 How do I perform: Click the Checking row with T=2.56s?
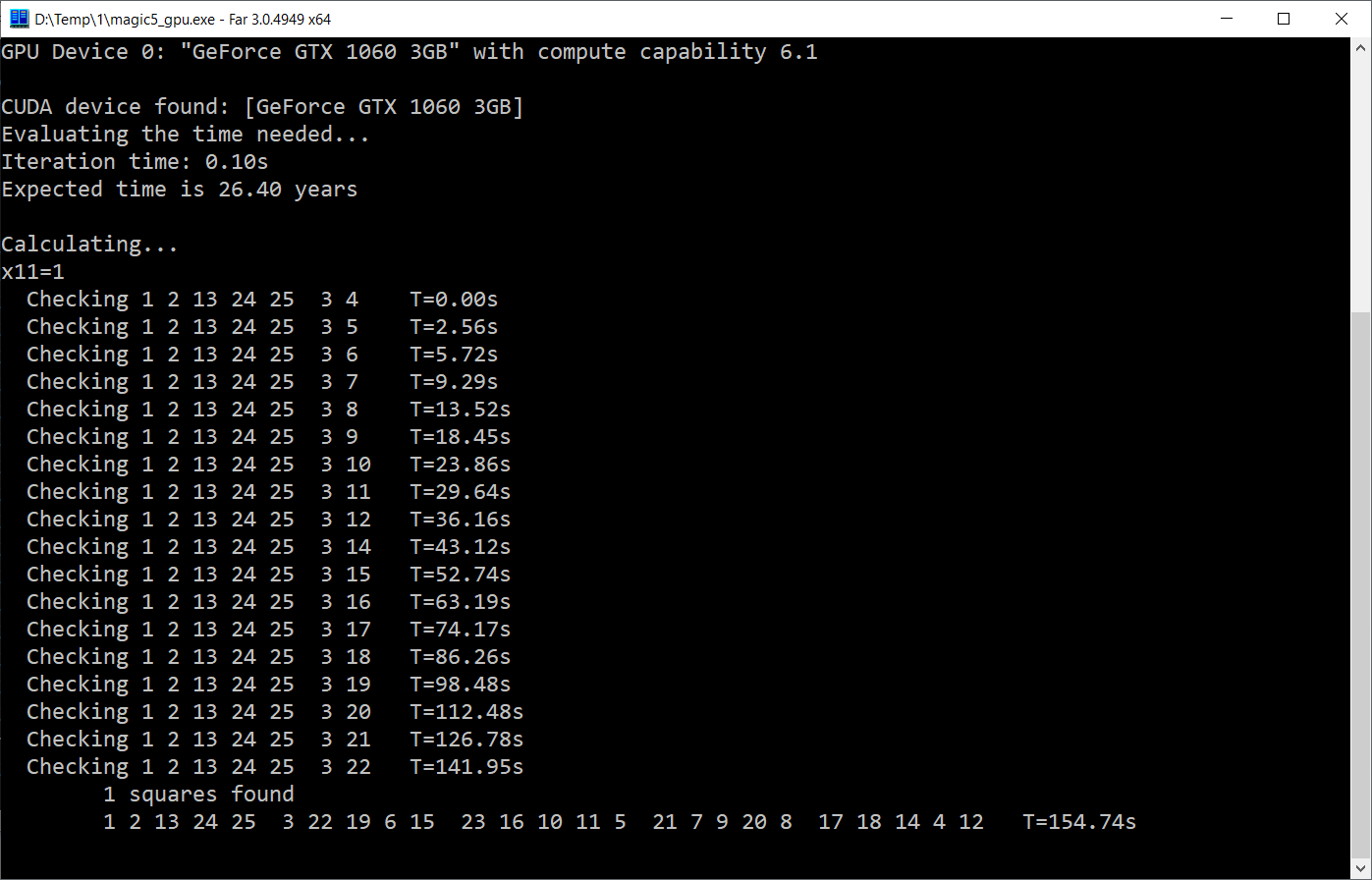coord(262,327)
